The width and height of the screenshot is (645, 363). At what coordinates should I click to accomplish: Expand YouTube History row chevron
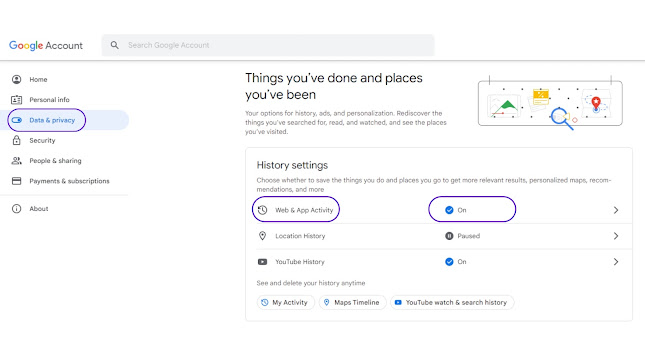click(x=616, y=262)
